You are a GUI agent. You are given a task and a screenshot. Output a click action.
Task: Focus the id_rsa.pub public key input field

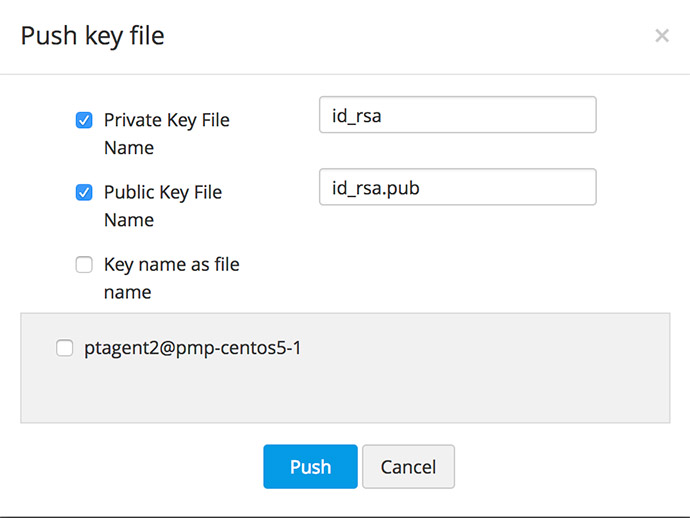[457, 187]
